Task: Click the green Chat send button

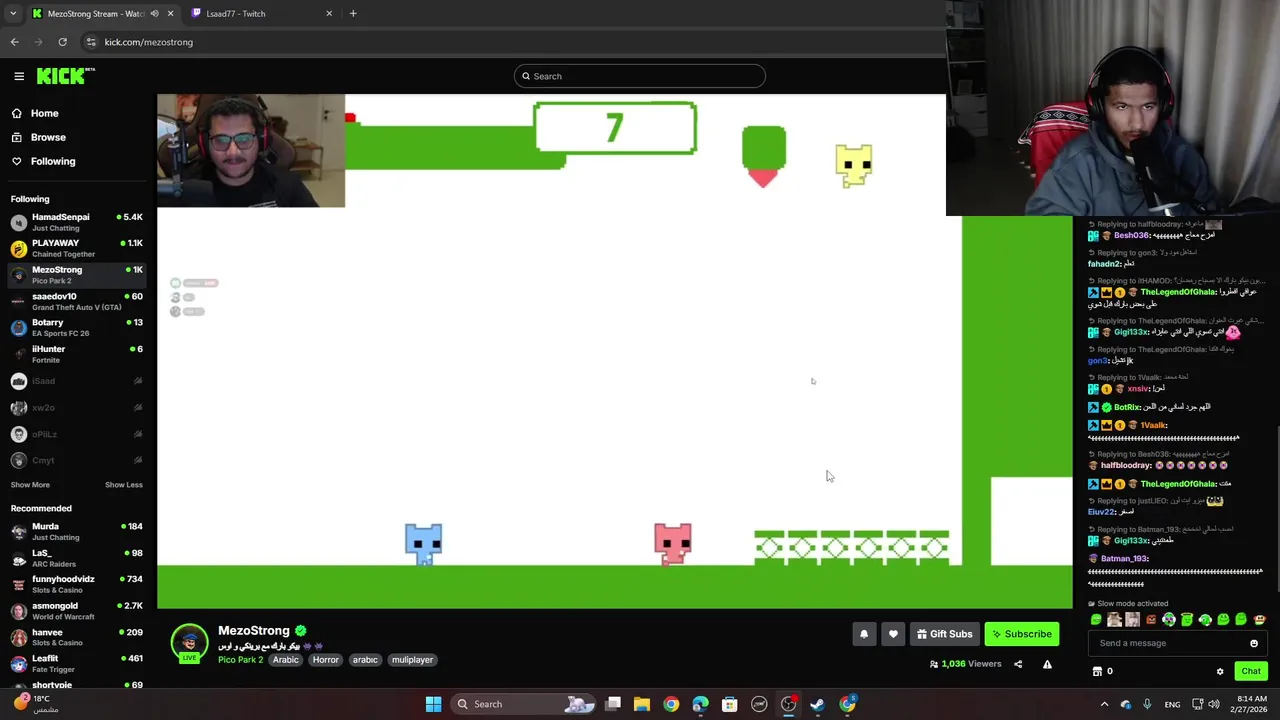Action: 1250,671
